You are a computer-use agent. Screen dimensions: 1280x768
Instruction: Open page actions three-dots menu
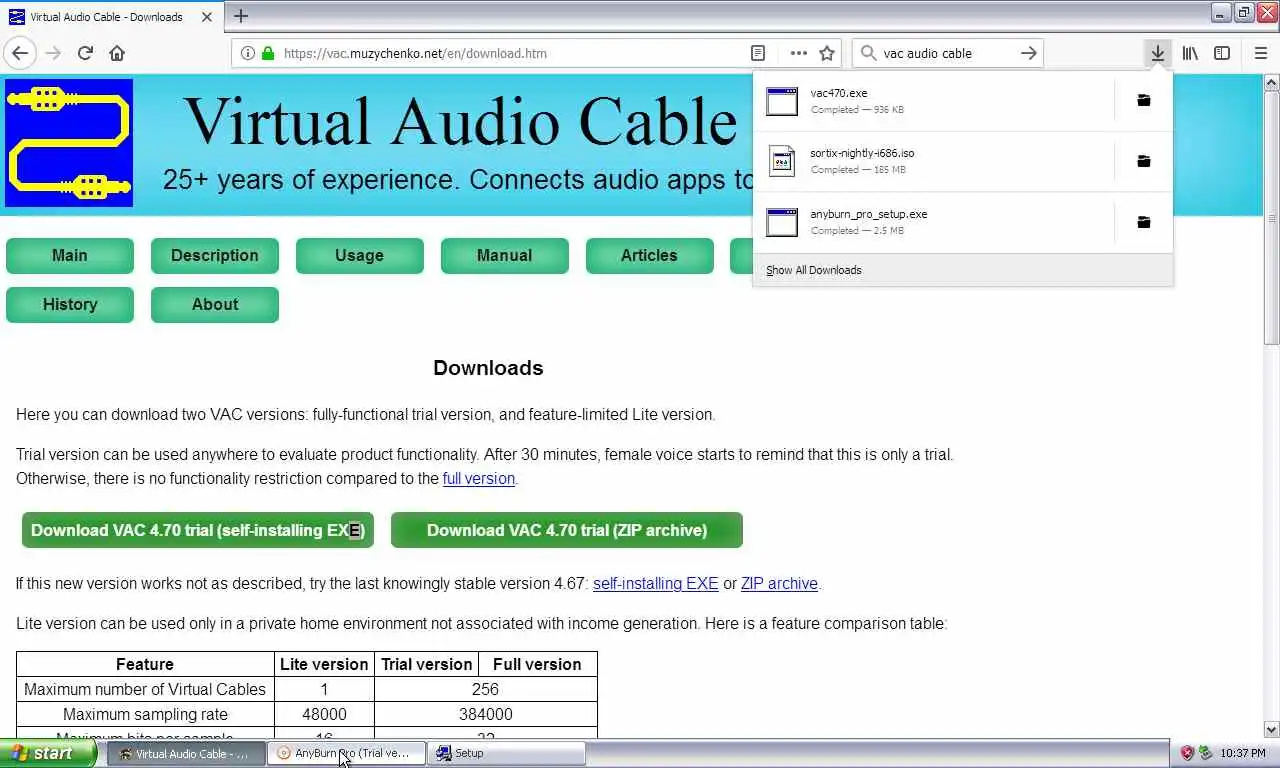798,53
